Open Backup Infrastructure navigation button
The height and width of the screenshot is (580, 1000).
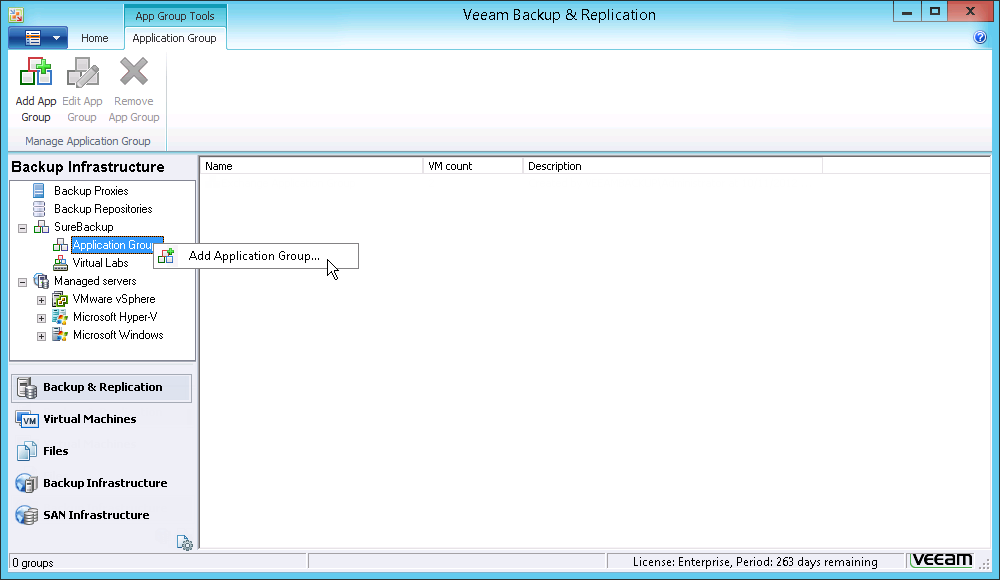(104, 483)
